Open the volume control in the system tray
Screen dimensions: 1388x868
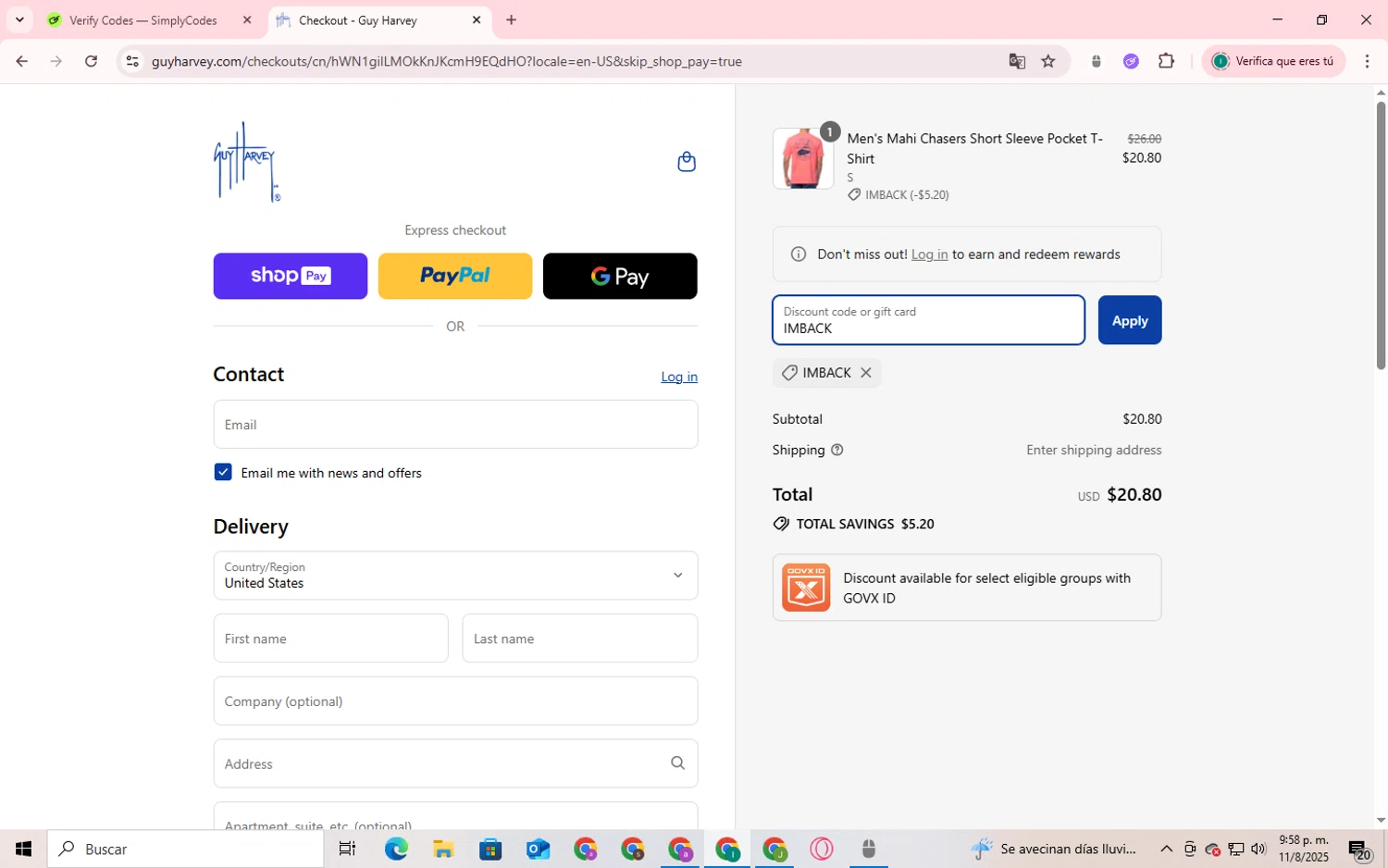(1258, 849)
